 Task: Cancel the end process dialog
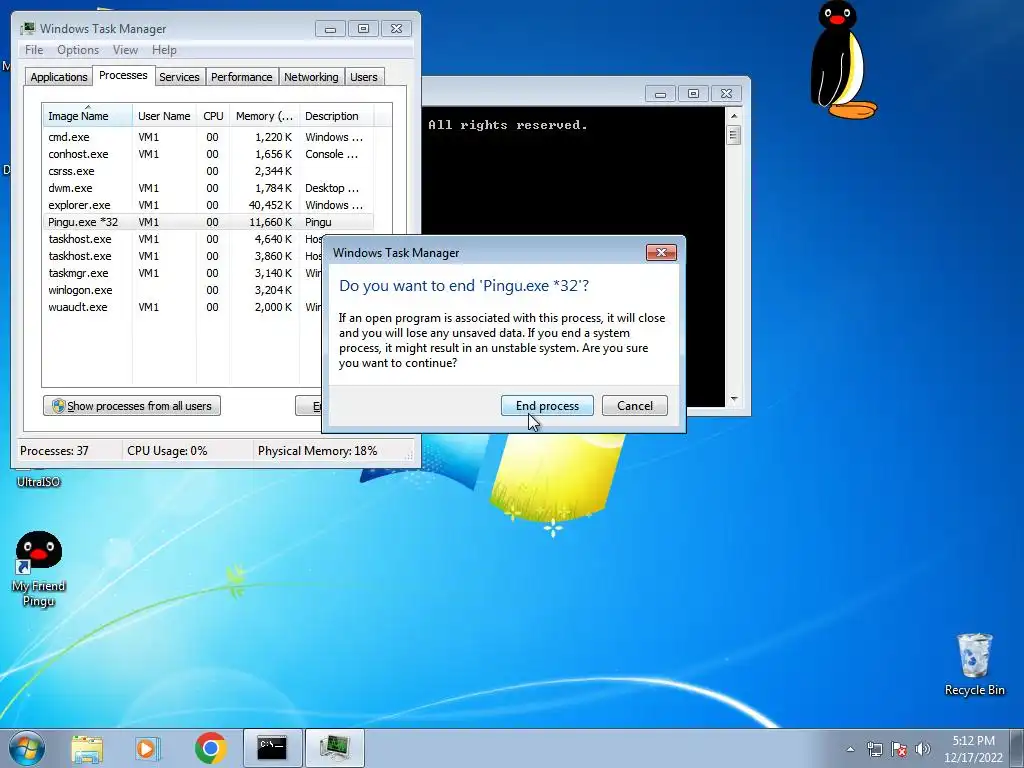(635, 406)
